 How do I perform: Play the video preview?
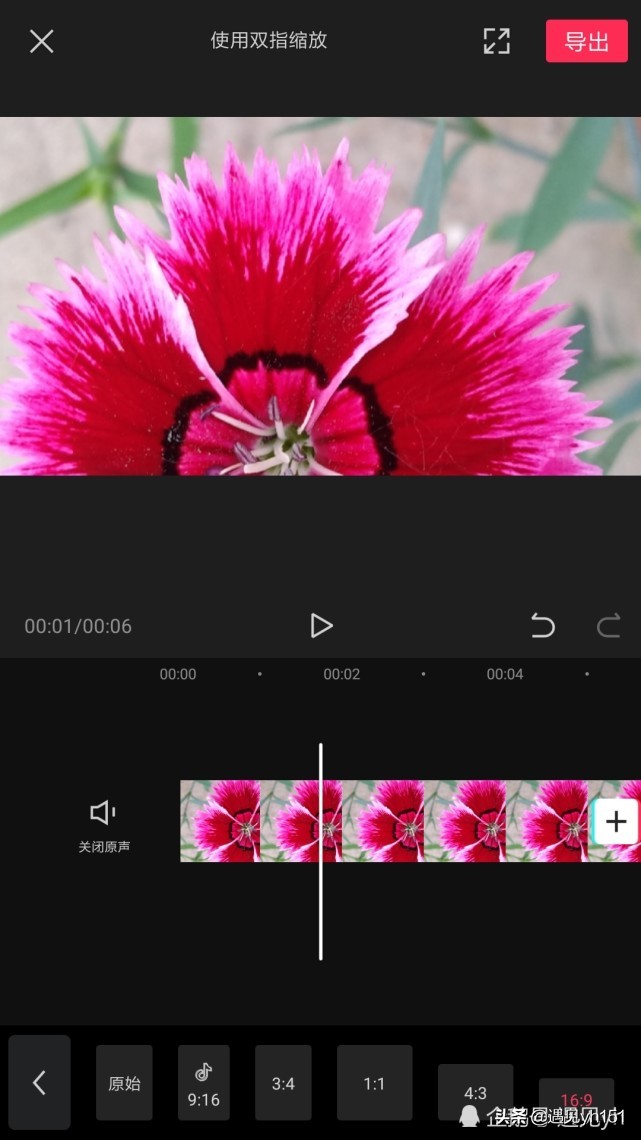click(x=320, y=625)
